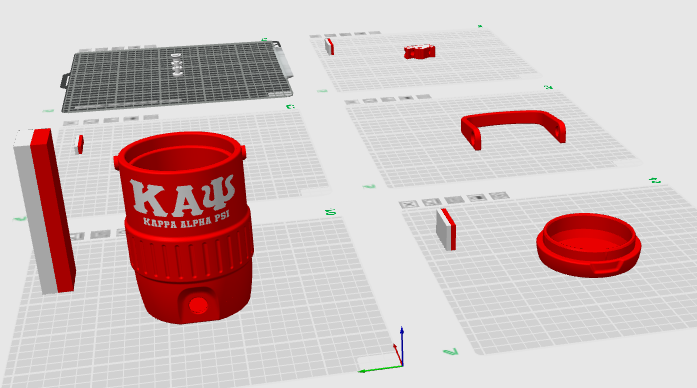Delete the handle plate using X icon
Image resolution: width=697 pixels, height=388 pixels.
352,102
